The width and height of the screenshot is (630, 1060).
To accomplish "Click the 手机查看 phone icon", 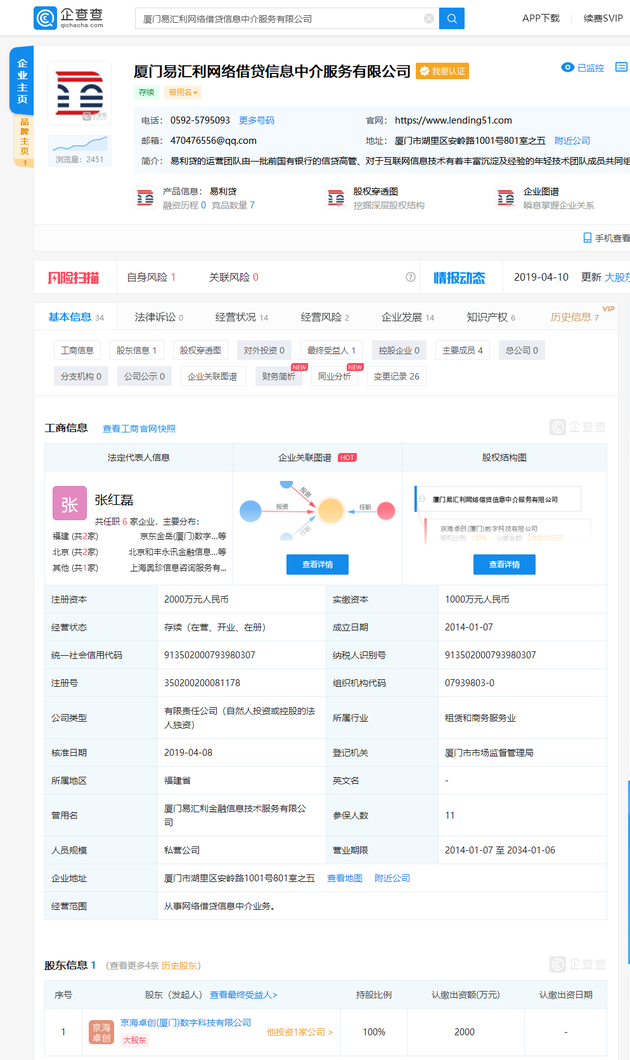I will pyautogui.click(x=587, y=238).
